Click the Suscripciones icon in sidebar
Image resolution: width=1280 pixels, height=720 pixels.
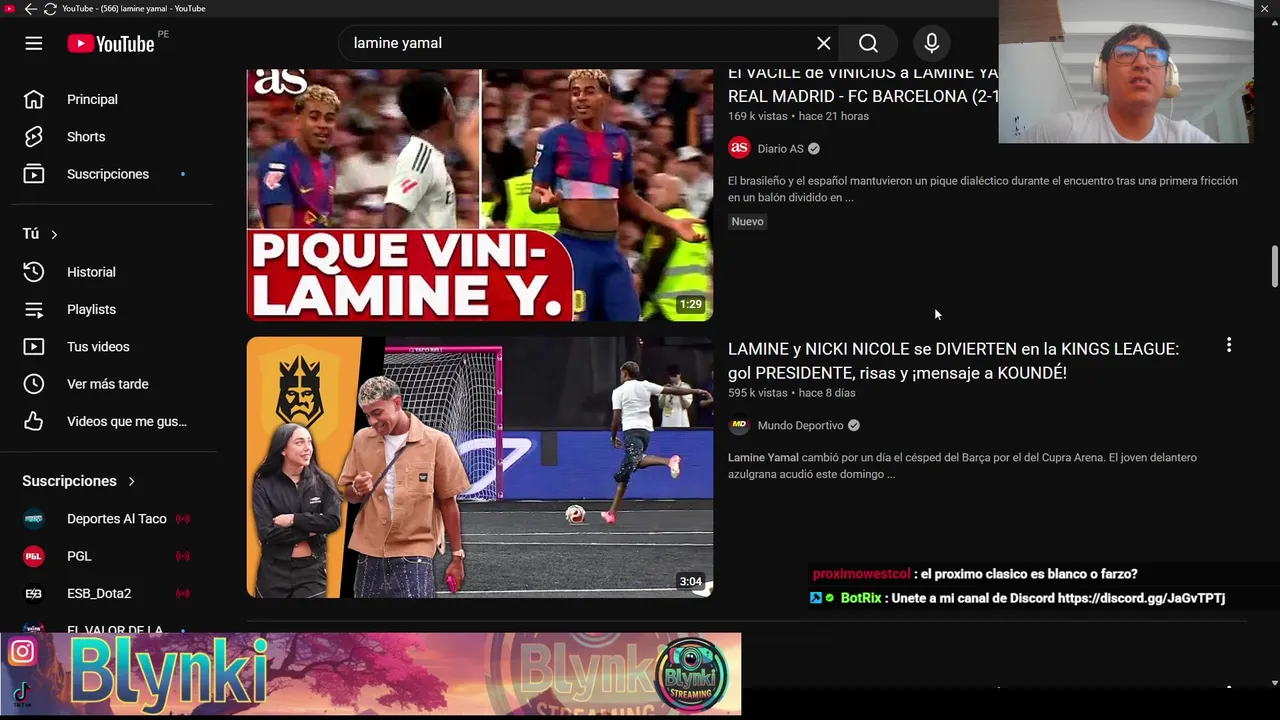click(34, 174)
